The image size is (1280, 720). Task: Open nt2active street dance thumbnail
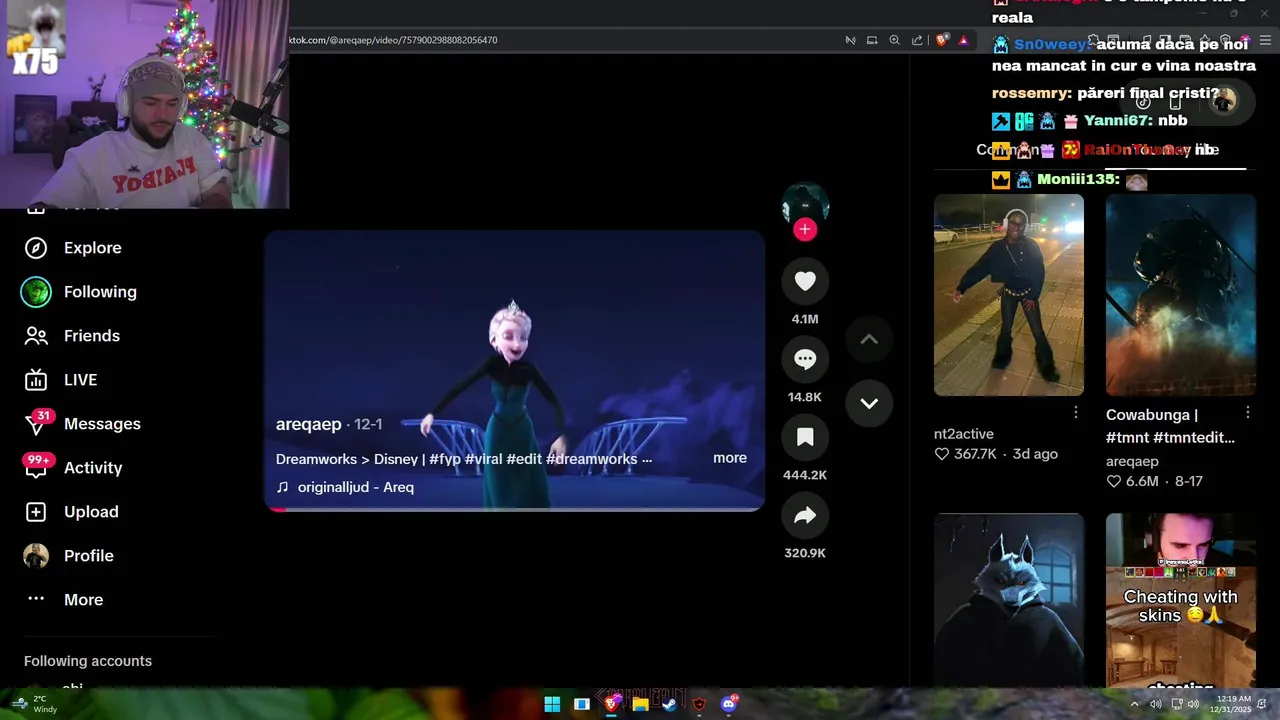point(1009,295)
